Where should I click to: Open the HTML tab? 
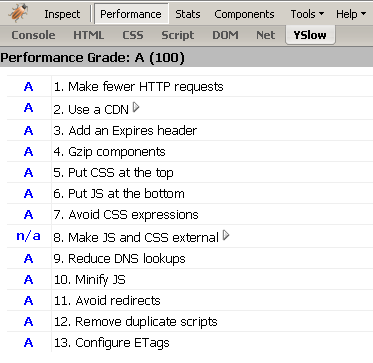pos(89,35)
